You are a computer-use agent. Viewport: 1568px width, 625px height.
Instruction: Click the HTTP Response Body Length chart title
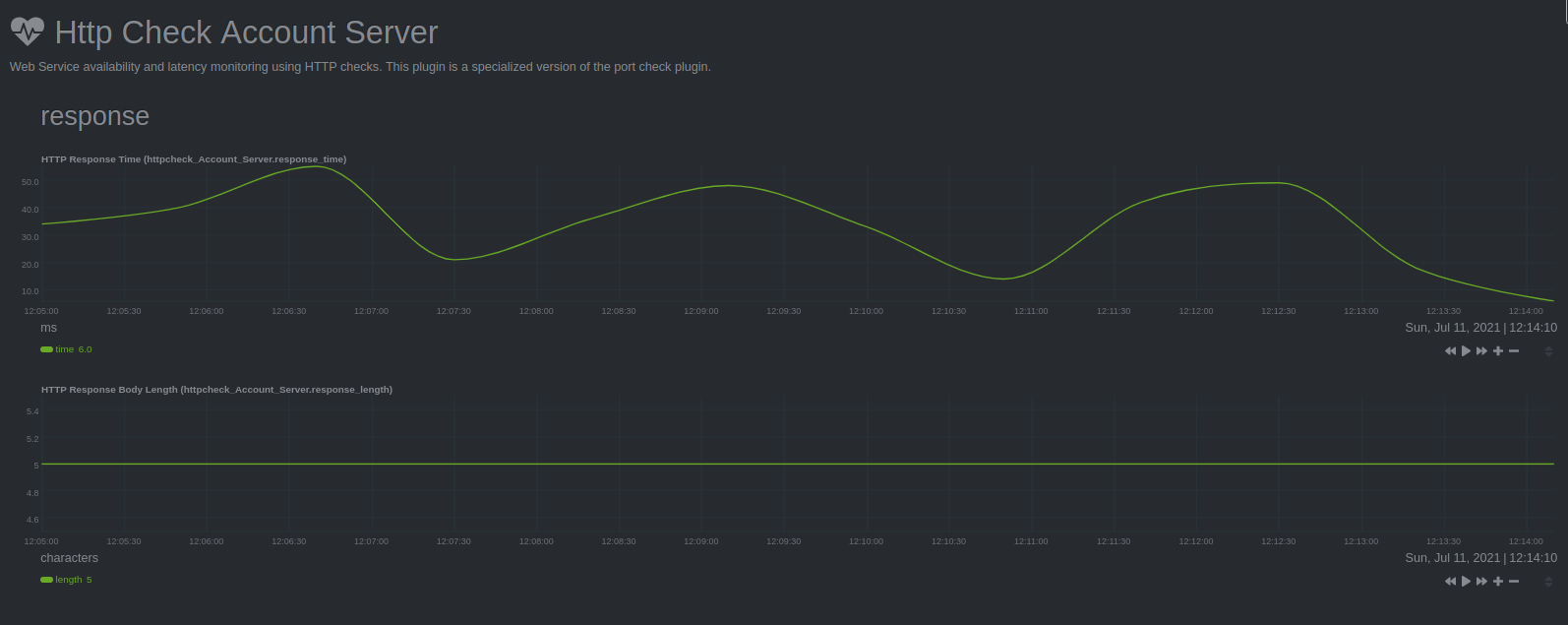click(216, 390)
